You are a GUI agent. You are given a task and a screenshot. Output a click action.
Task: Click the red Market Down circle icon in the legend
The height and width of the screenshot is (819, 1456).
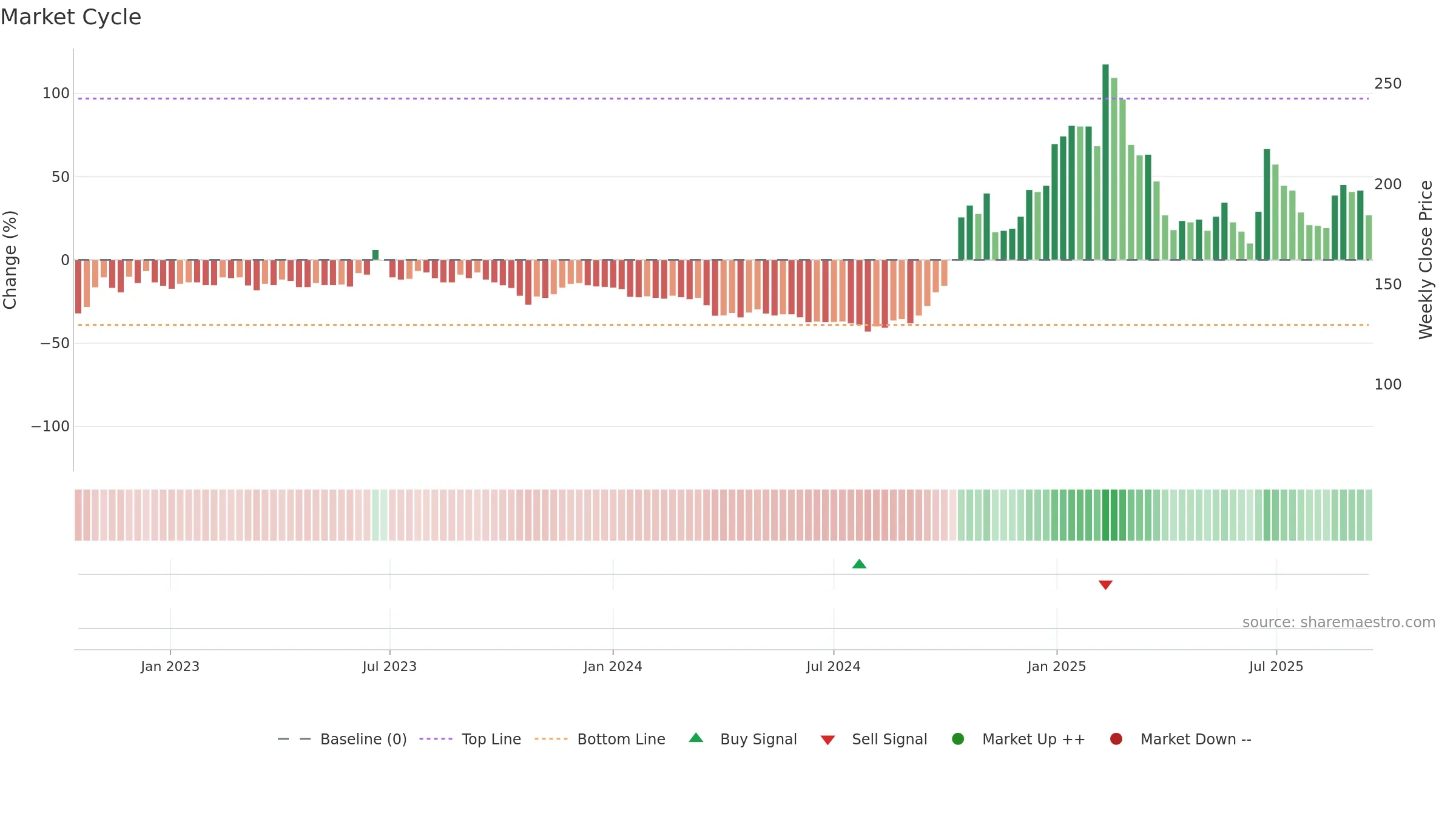click(1116, 739)
